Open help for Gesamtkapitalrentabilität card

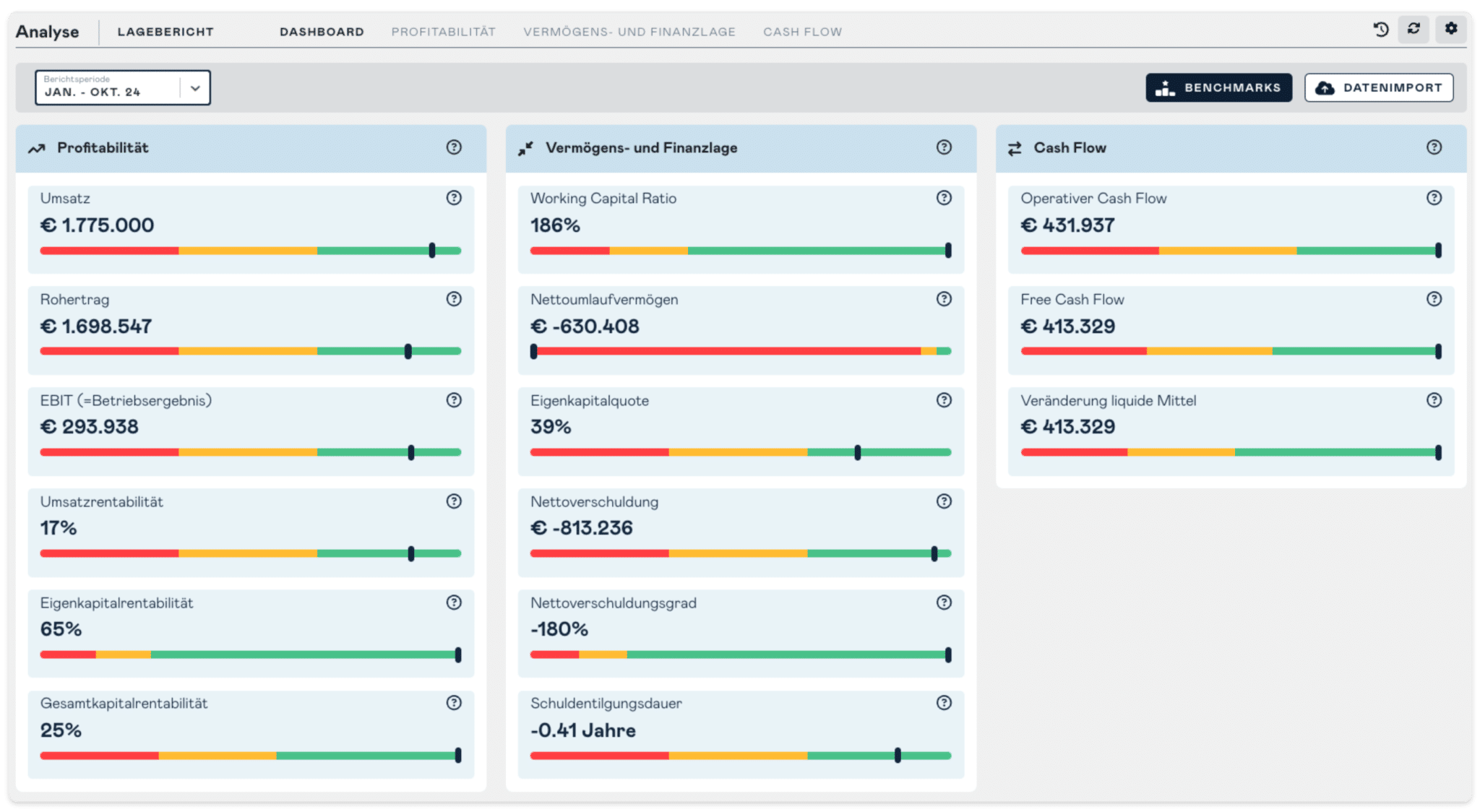454,703
